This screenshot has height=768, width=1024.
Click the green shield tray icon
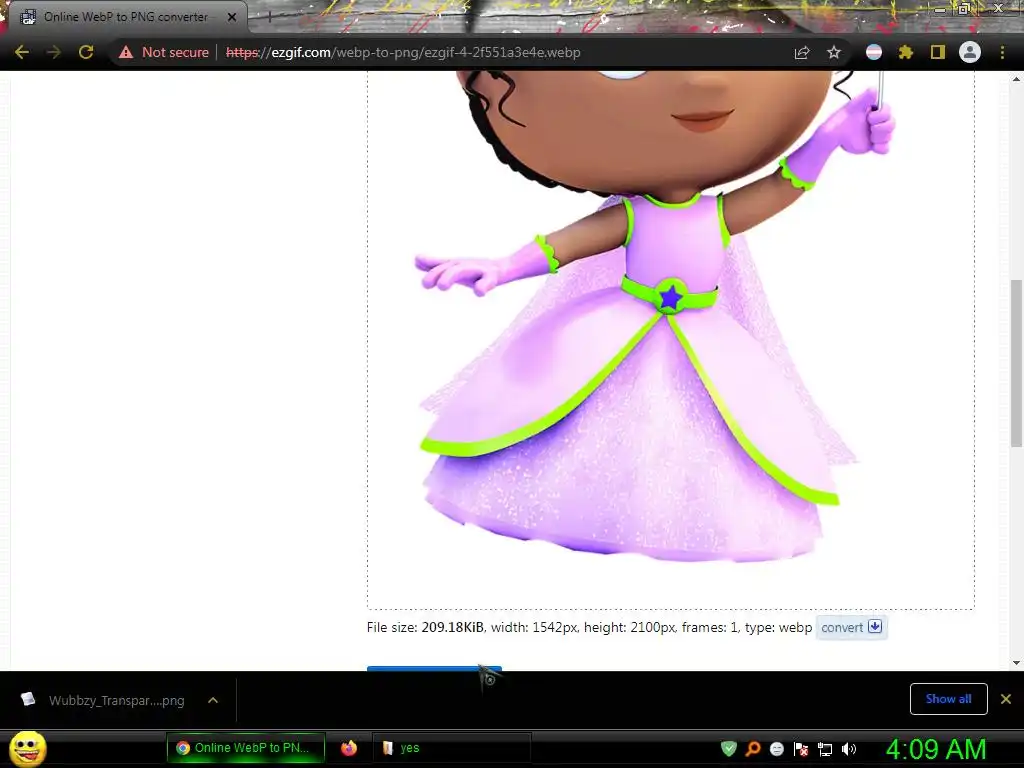click(729, 748)
